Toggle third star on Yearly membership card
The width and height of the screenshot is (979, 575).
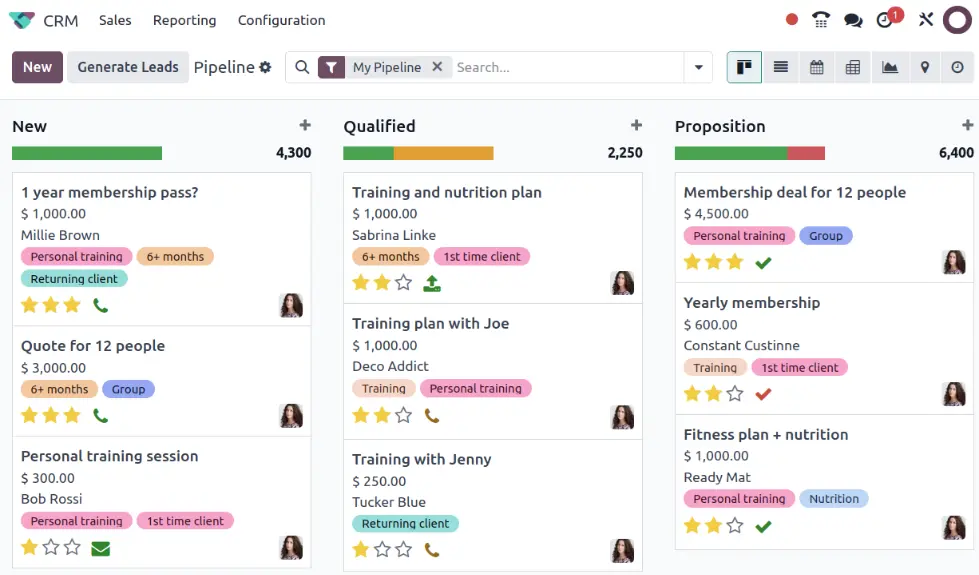(735, 393)
